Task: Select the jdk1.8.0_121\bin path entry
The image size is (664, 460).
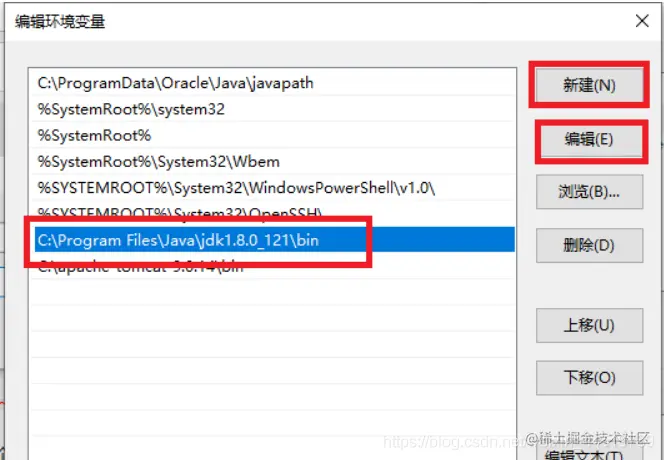Action: pyautogui.click(x=273, y=240)
